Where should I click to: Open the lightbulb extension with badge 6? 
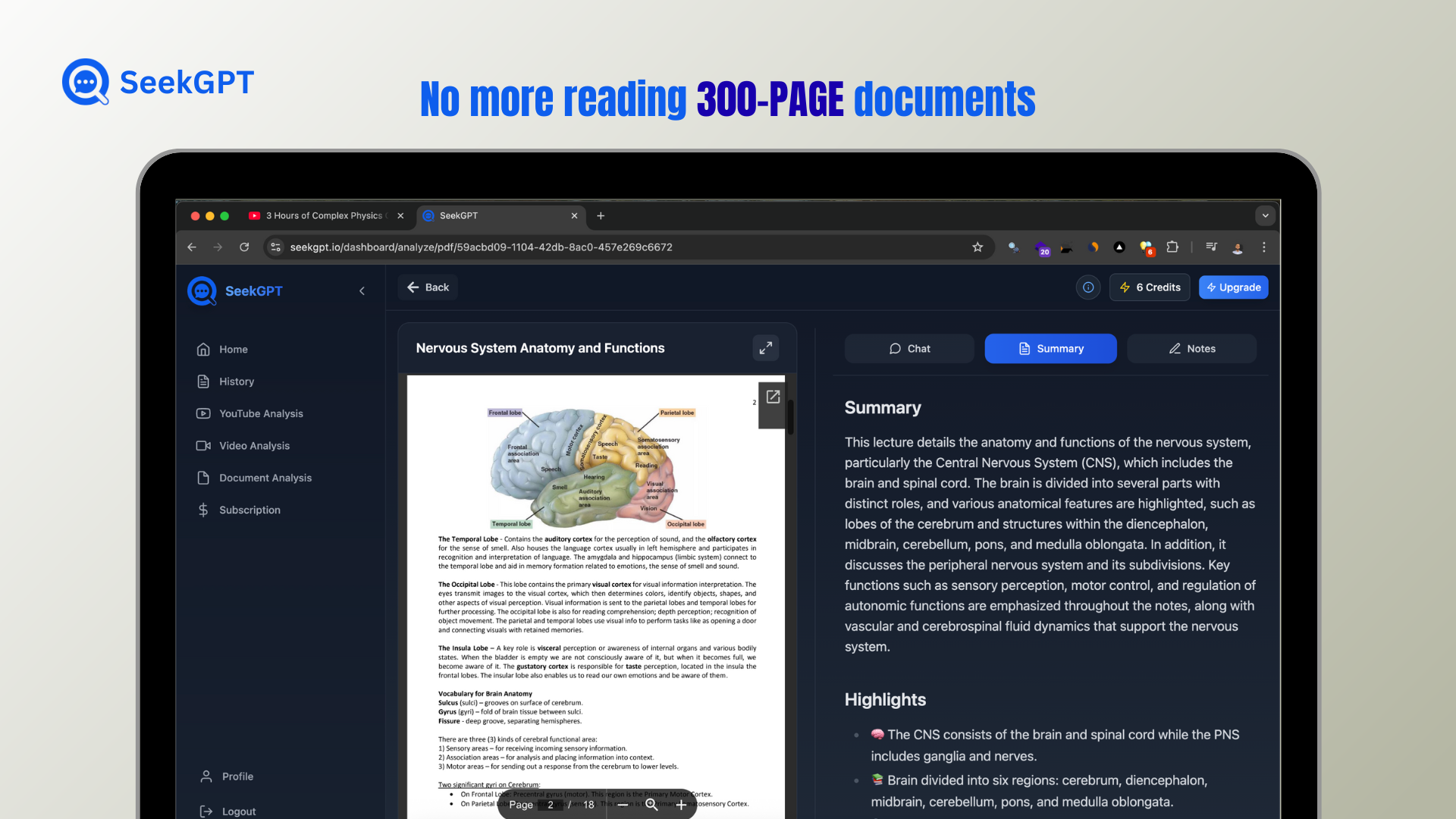click(1147, 248)
